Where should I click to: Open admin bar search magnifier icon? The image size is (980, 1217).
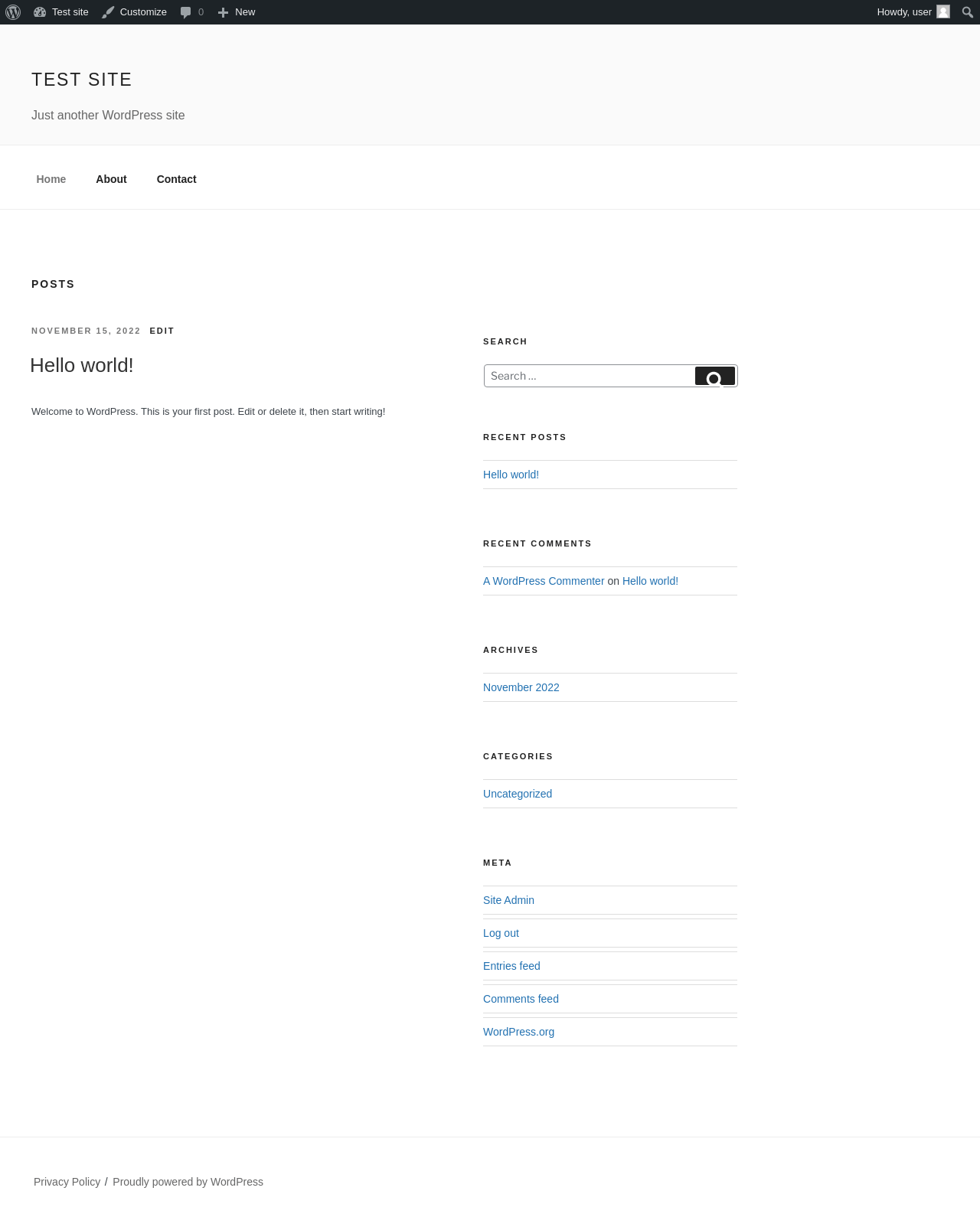coord(968,12)
